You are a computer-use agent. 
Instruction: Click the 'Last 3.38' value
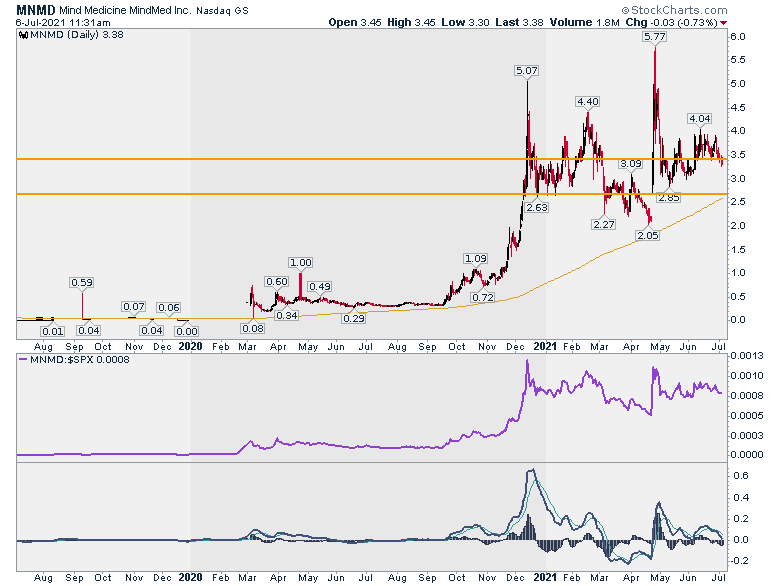pyautogui.click(x=519, y=22)
